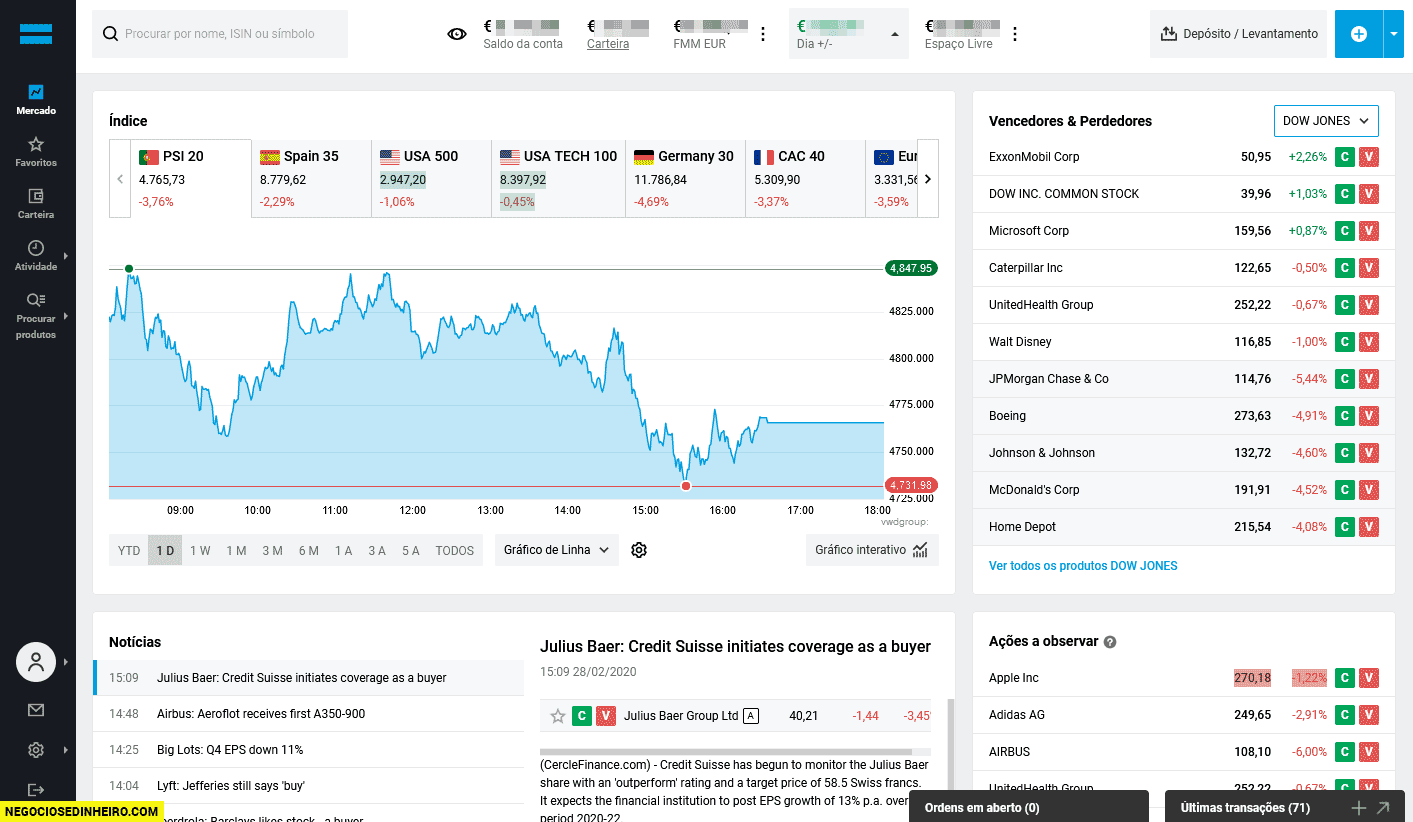Expand the Dia +/- dropdown

849,34
